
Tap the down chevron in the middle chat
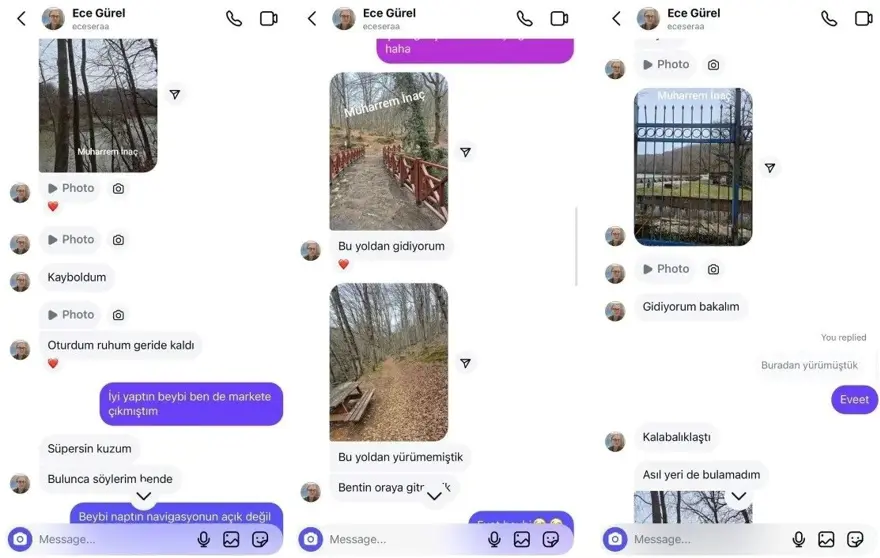click(x=434, y=496)
